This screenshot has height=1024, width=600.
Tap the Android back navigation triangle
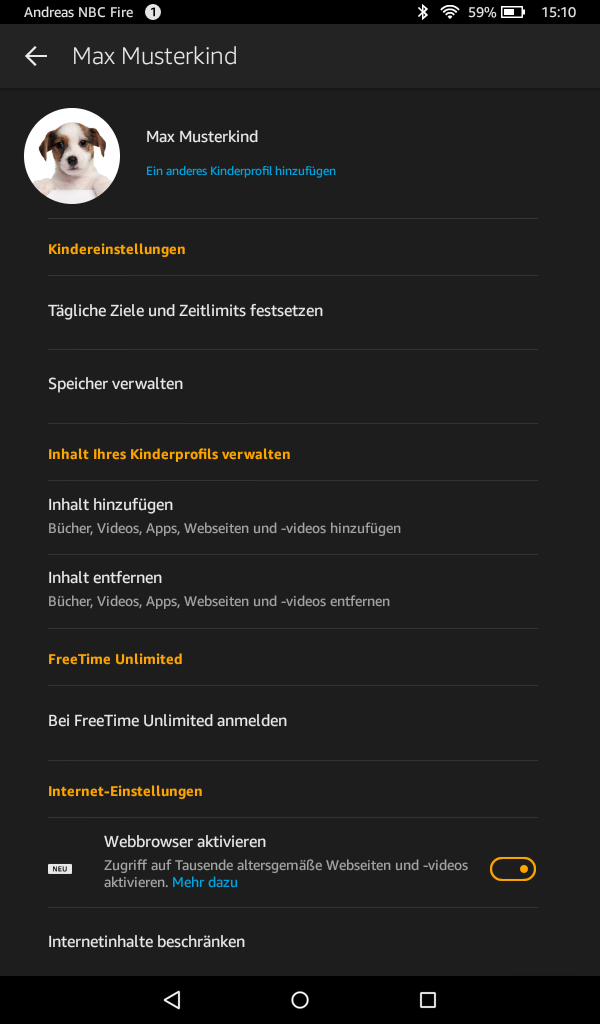point(172,999)
